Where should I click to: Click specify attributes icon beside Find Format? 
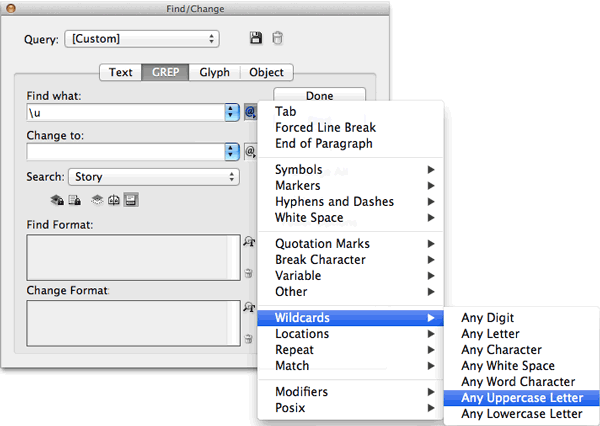coord(248,241)
